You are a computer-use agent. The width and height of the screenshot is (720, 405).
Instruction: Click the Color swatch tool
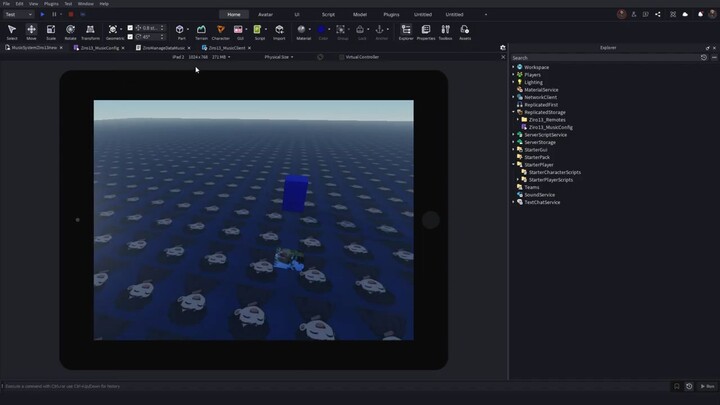321,30
